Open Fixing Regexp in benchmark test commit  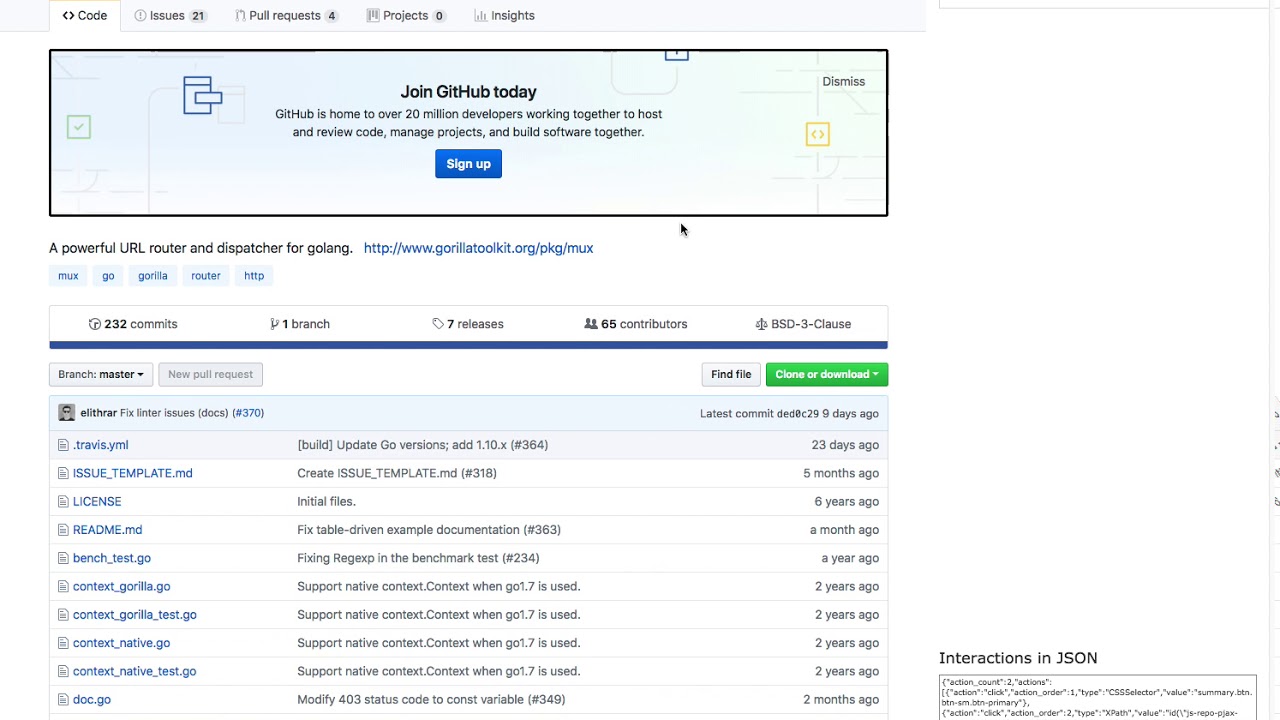click(418, 558)
